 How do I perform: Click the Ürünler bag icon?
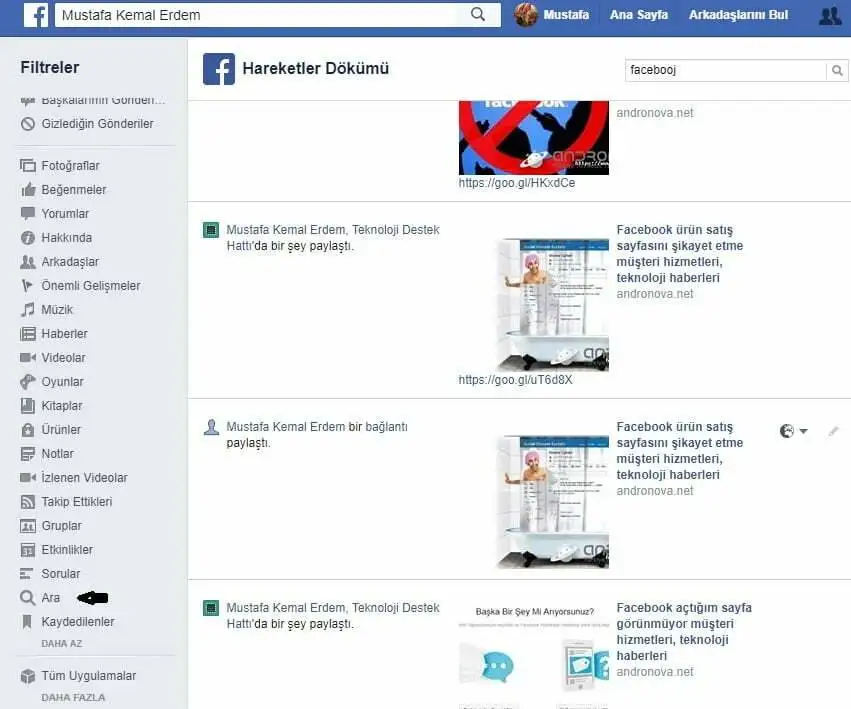coord(28,430)
